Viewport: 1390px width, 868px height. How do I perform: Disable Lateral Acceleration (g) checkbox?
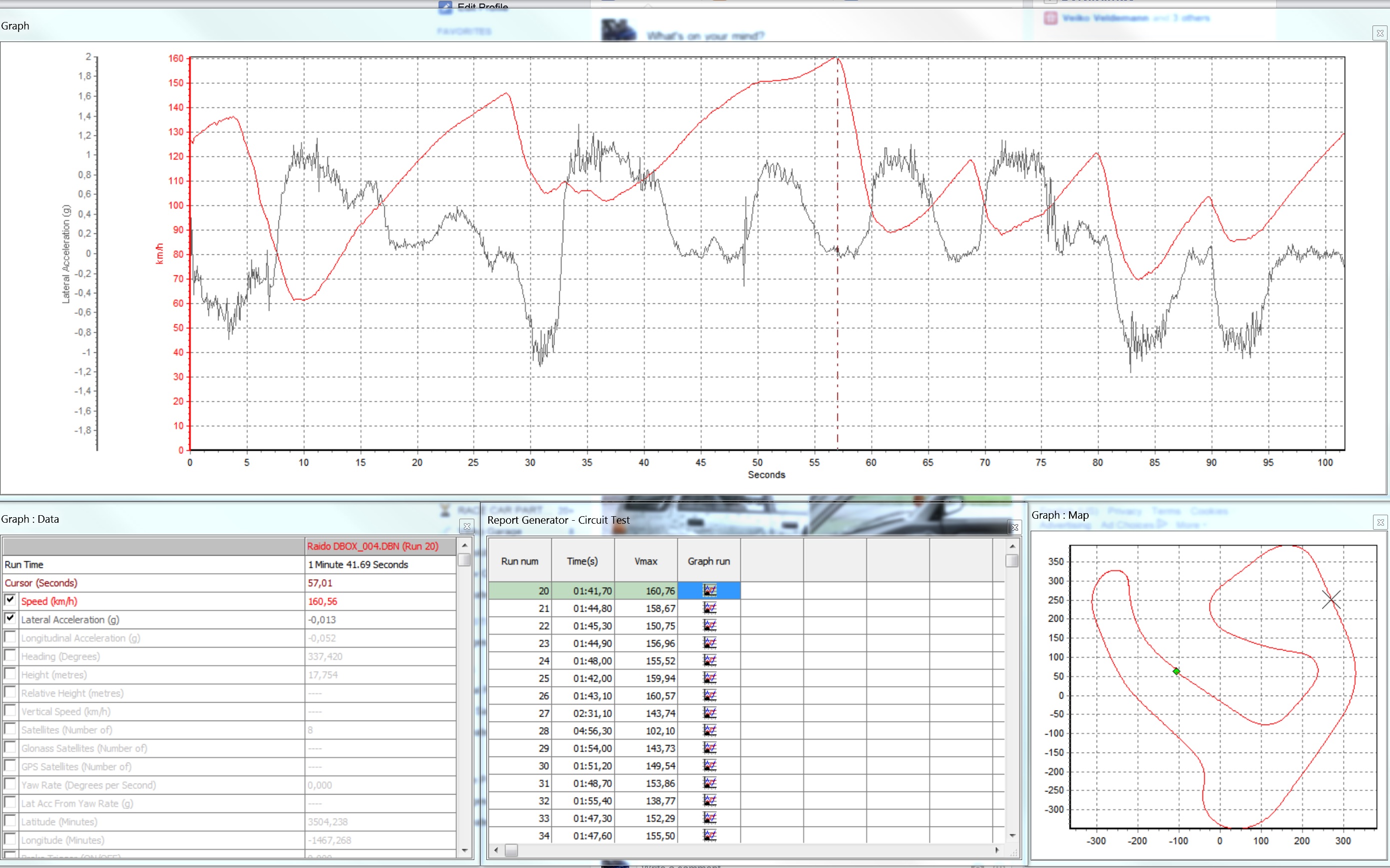(x=10, y=618)
